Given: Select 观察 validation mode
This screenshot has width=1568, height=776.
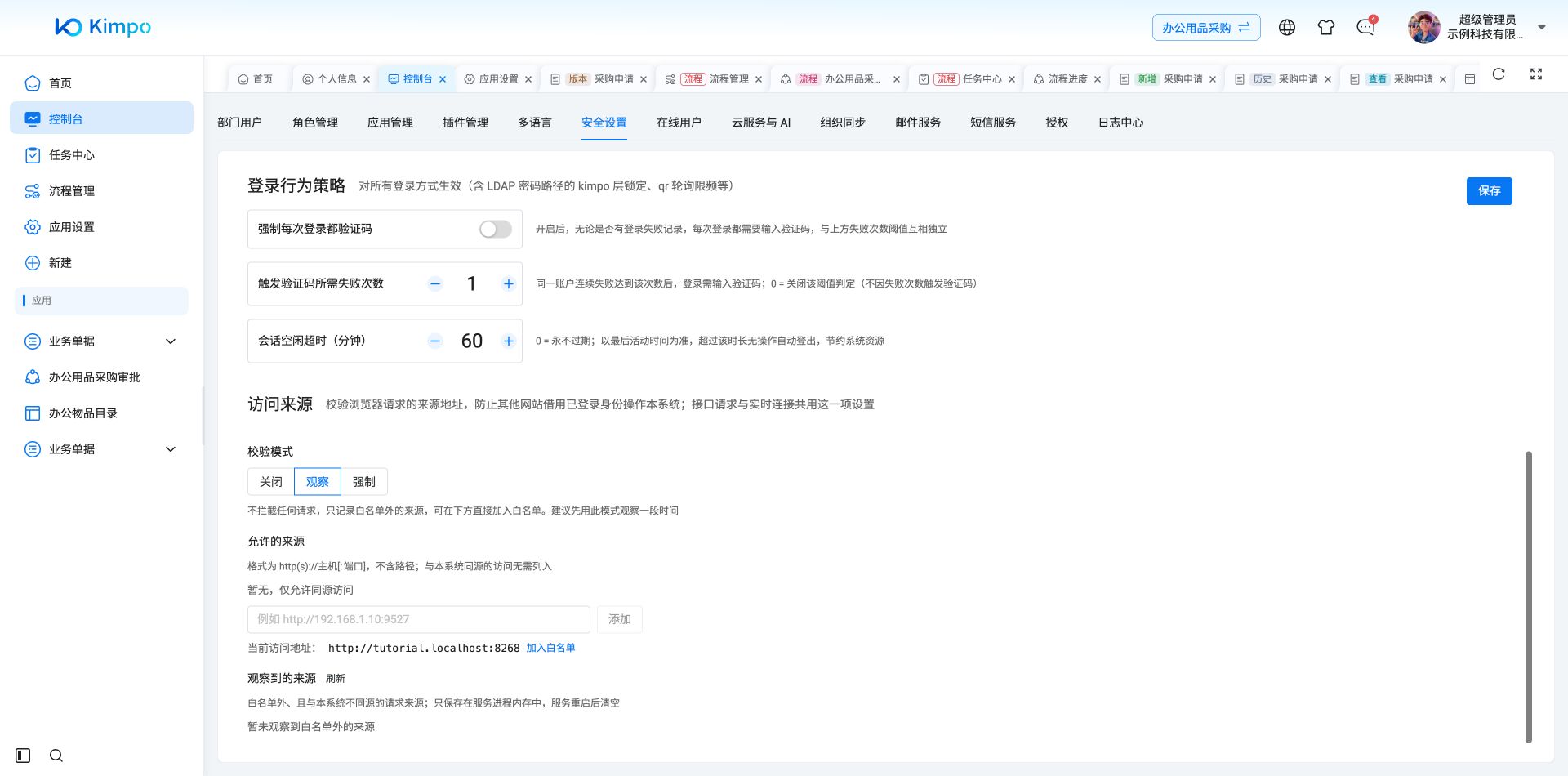Looking at the screenshot, I should tap(318, 482).
